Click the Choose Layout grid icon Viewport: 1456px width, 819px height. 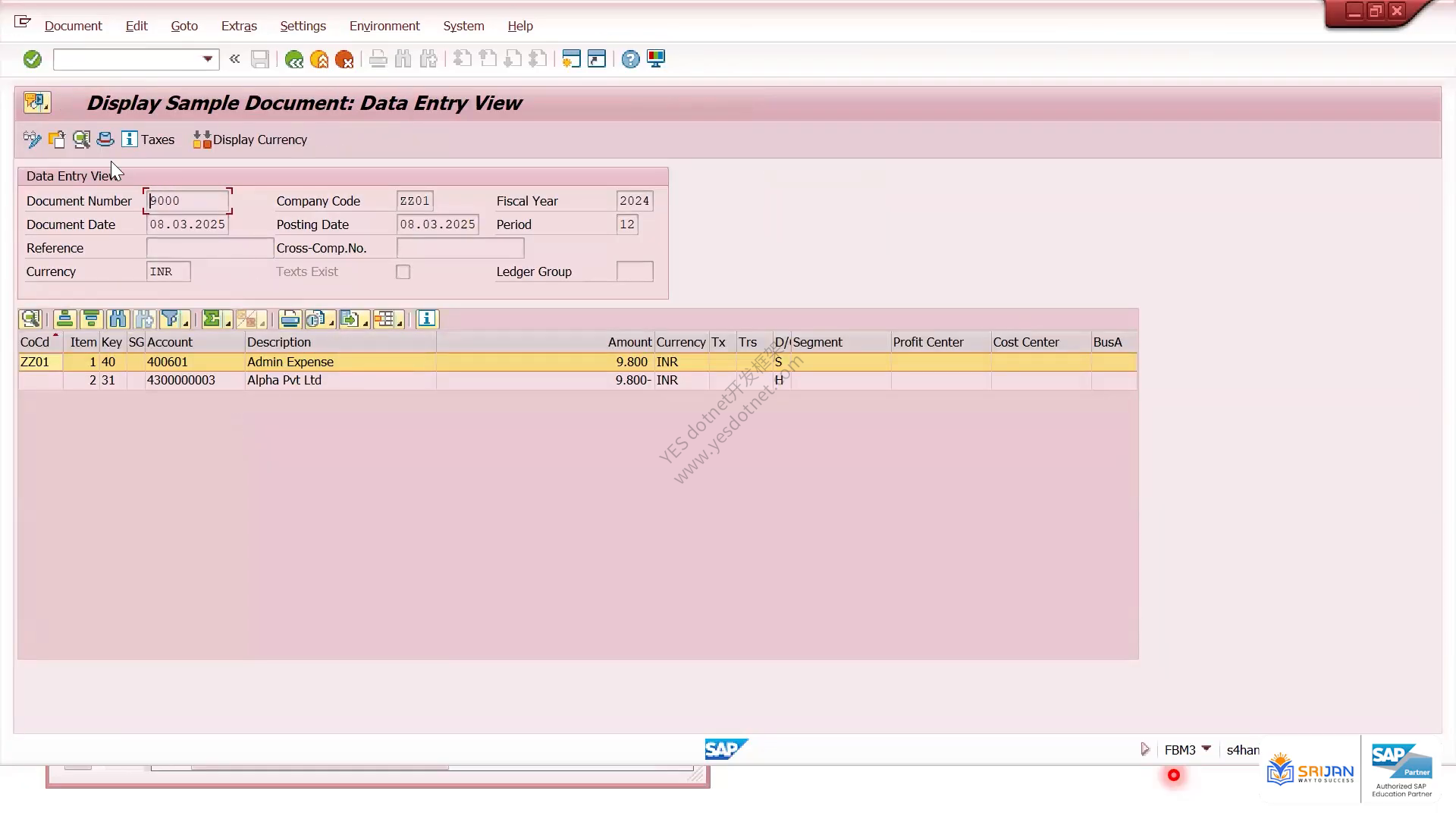(x=384, y=319)
